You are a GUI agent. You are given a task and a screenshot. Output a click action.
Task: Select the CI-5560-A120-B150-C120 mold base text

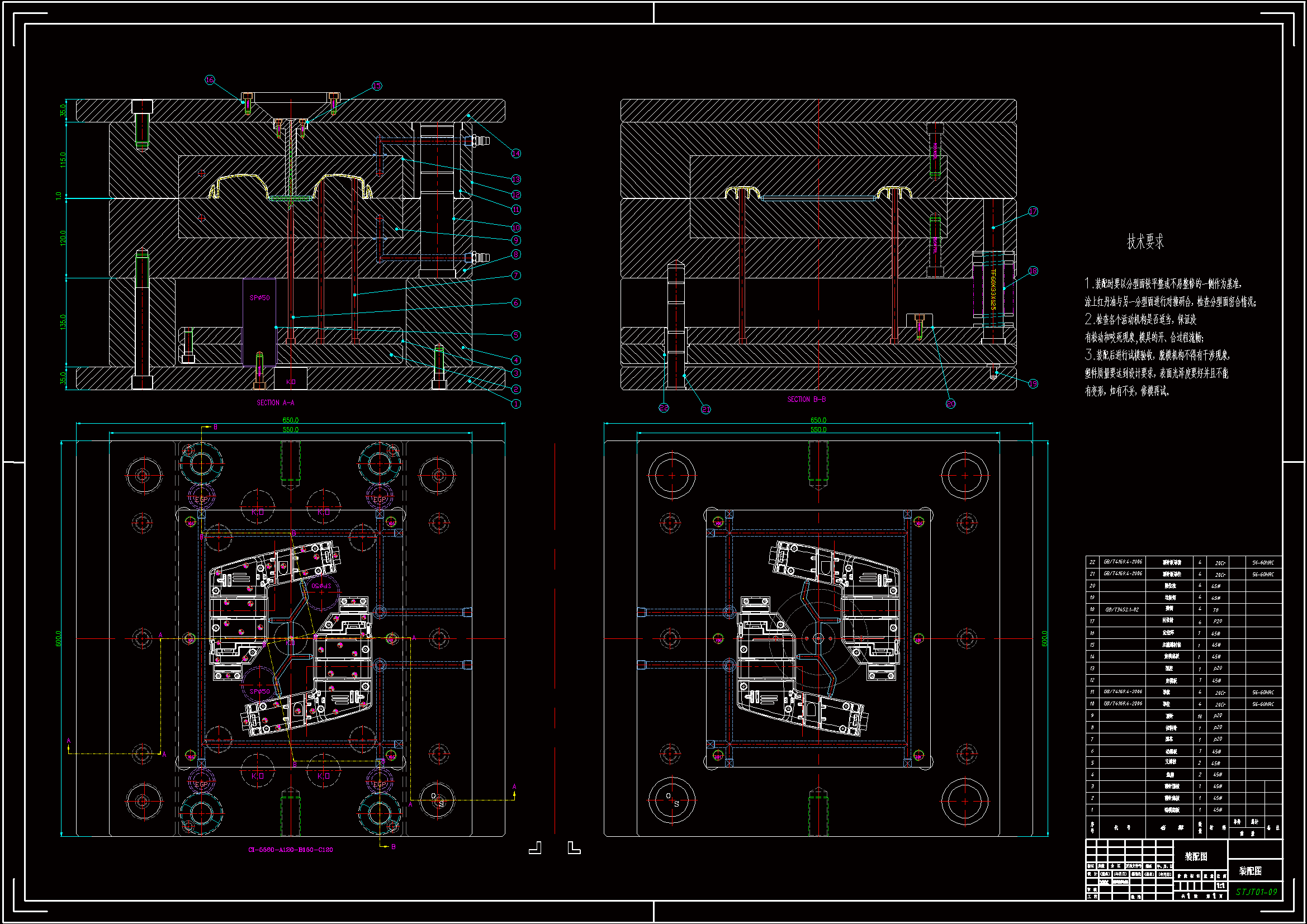[290, 850]
